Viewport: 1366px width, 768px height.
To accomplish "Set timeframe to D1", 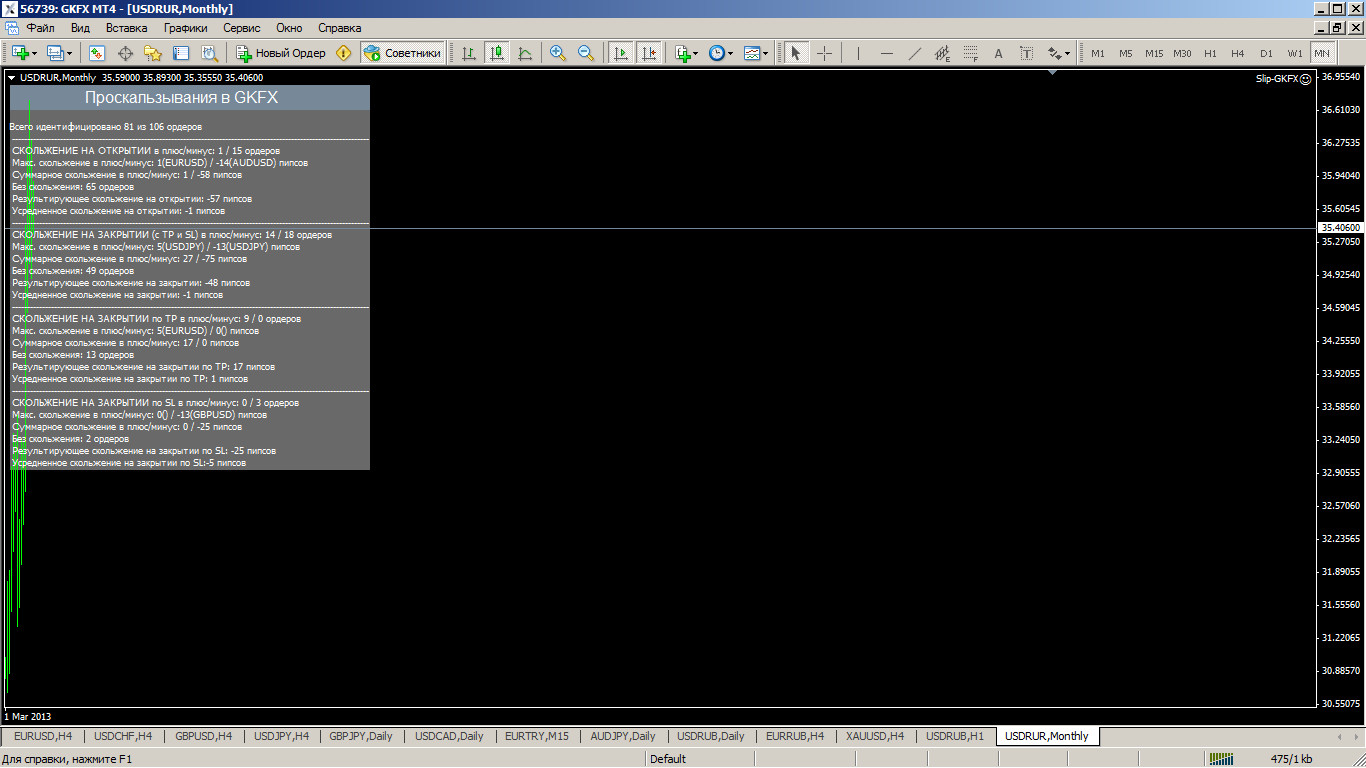I will tap(1266, 53).
